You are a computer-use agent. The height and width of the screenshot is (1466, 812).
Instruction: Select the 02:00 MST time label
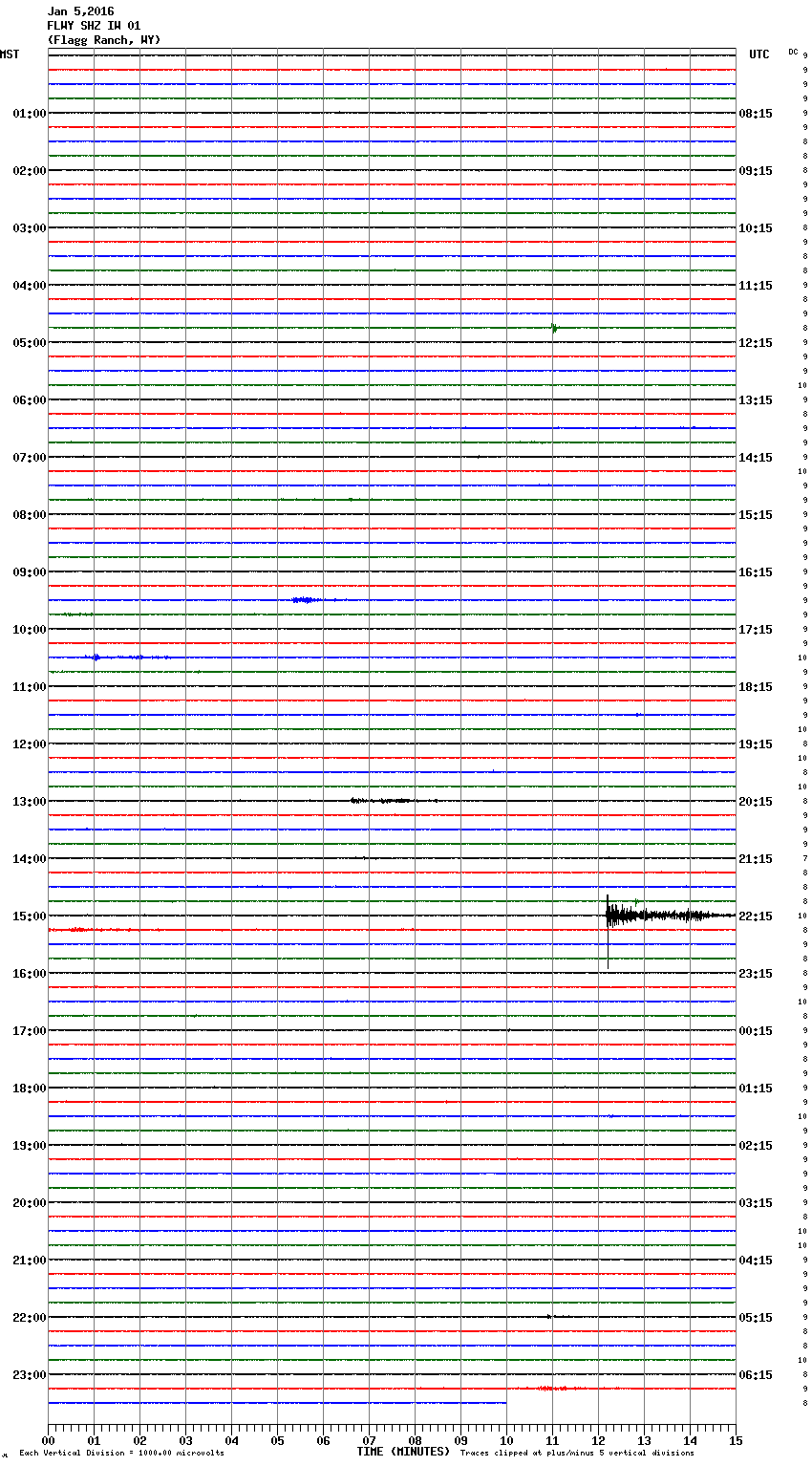pyautogui.click(x=30, y=171)
